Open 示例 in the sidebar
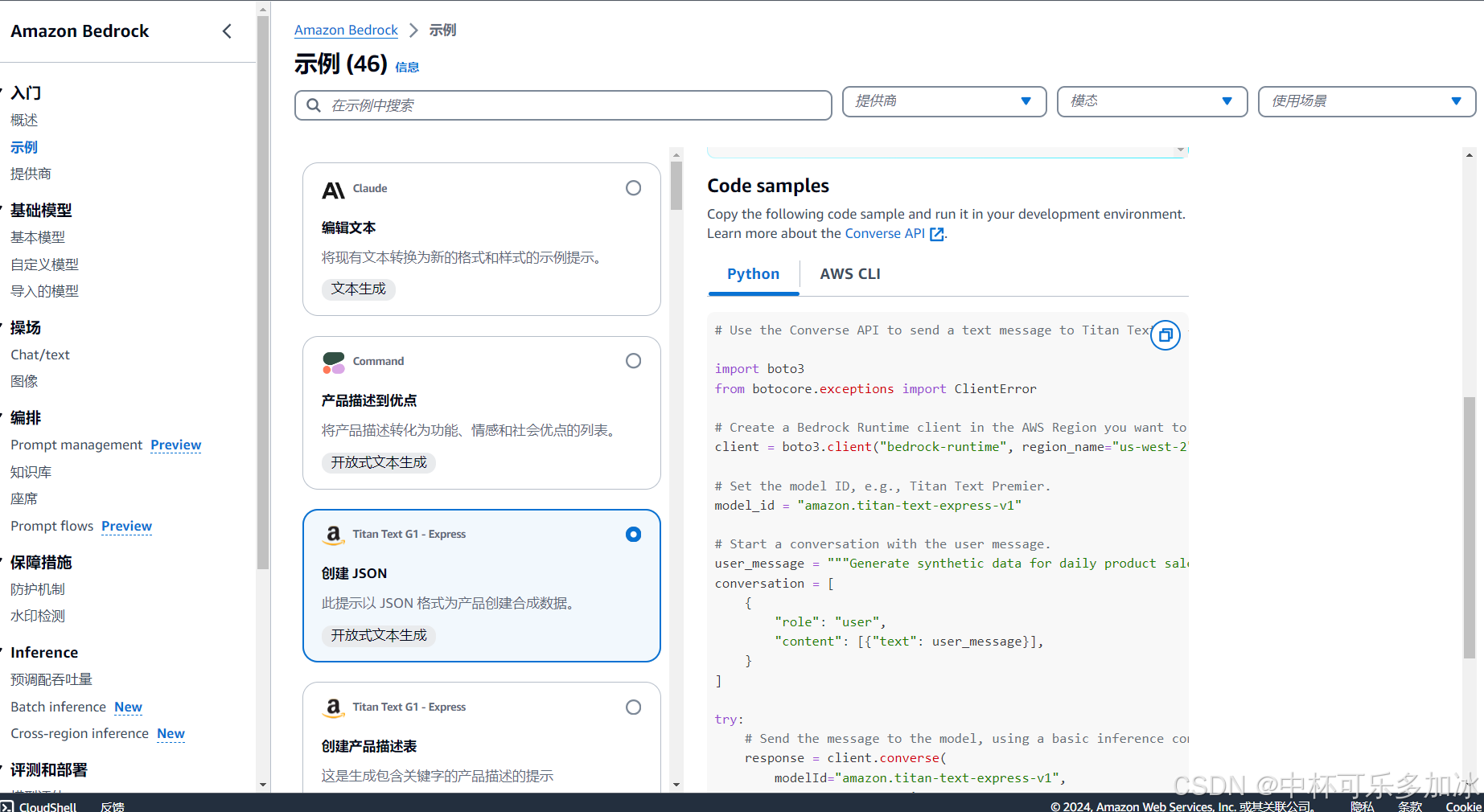This screenshot has width=1484, height=812. point(24,147)
